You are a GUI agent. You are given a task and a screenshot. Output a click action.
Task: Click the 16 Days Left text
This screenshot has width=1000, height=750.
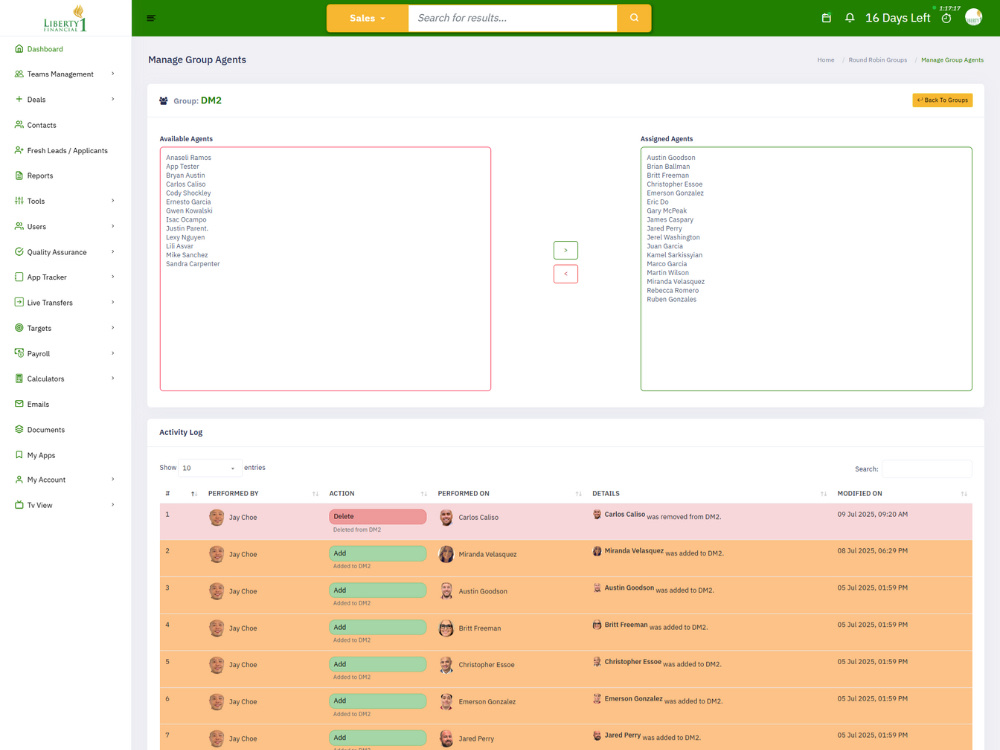pos(897,18)
